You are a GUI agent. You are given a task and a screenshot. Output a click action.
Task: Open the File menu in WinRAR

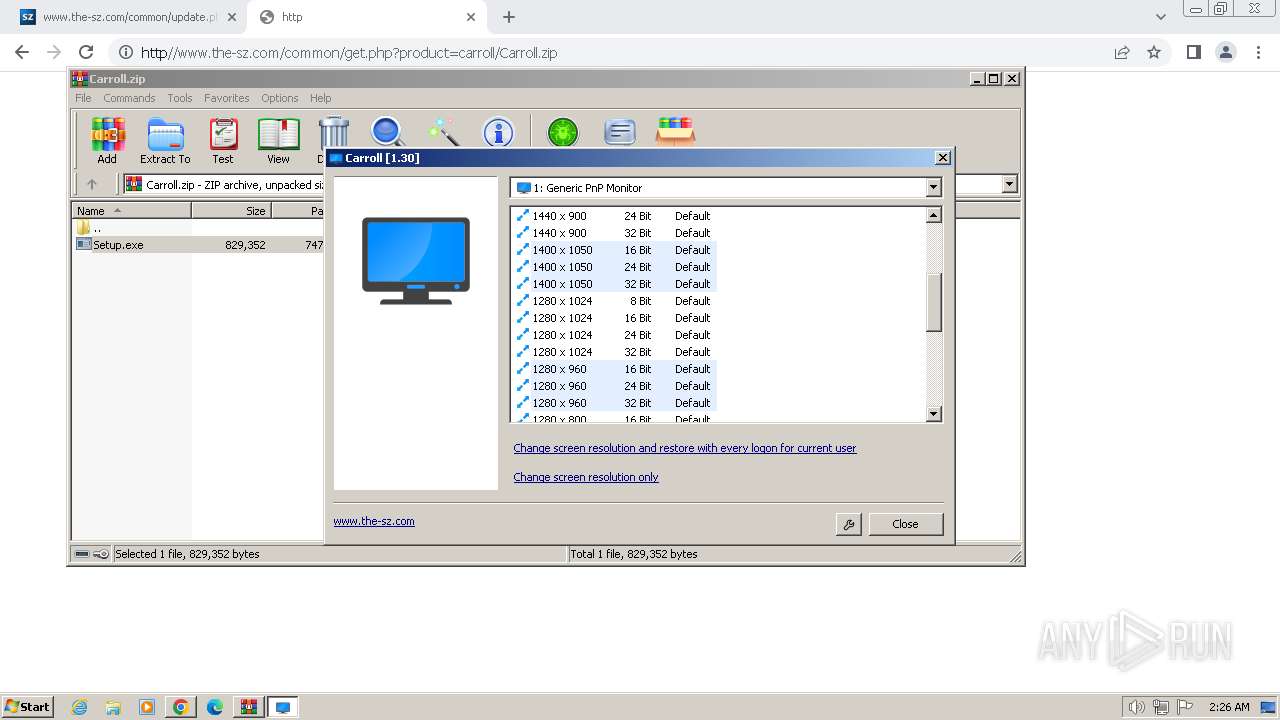click(x=83, y=98)
